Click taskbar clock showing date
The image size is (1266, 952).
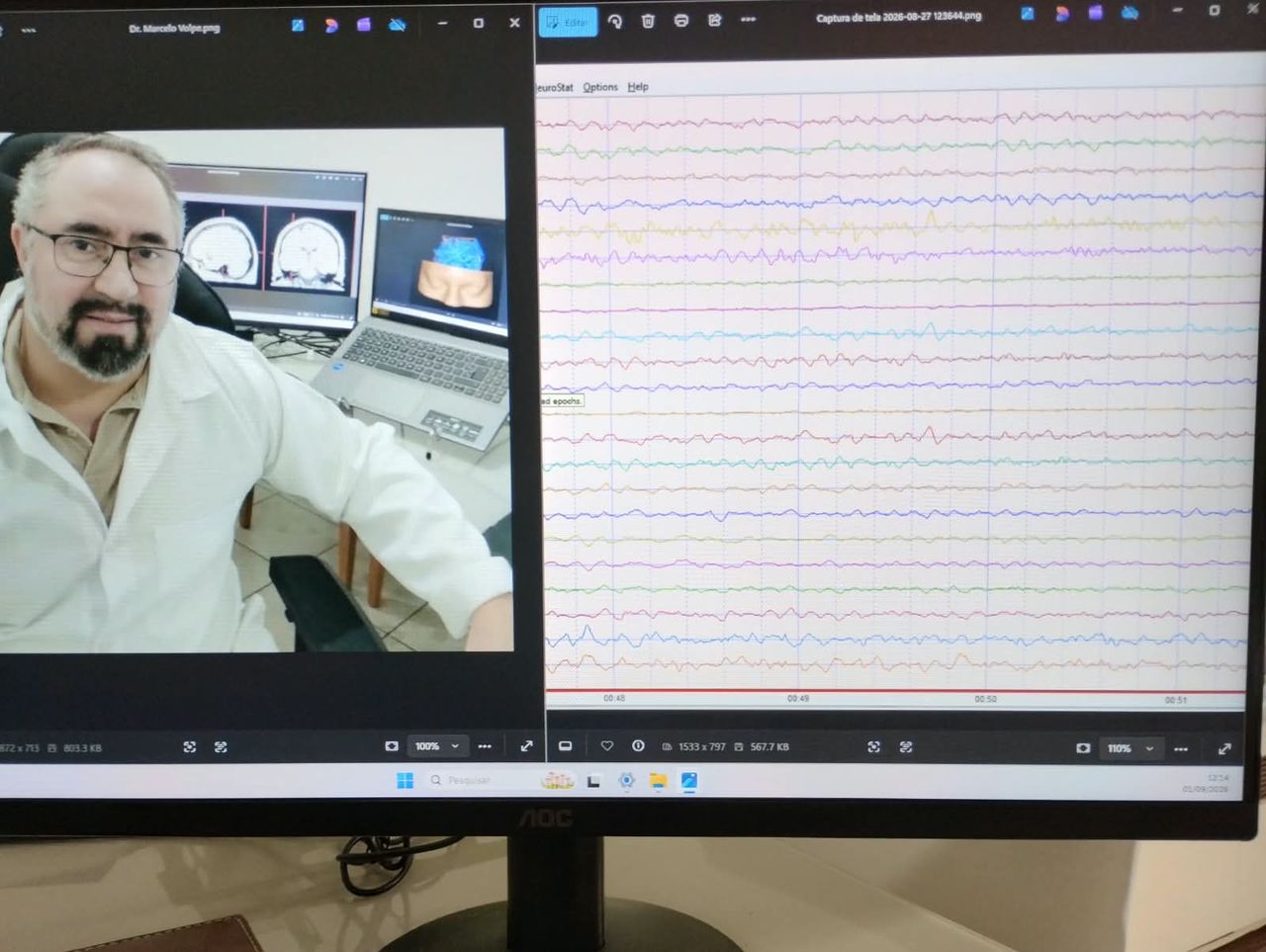[x=1207, y=784]
